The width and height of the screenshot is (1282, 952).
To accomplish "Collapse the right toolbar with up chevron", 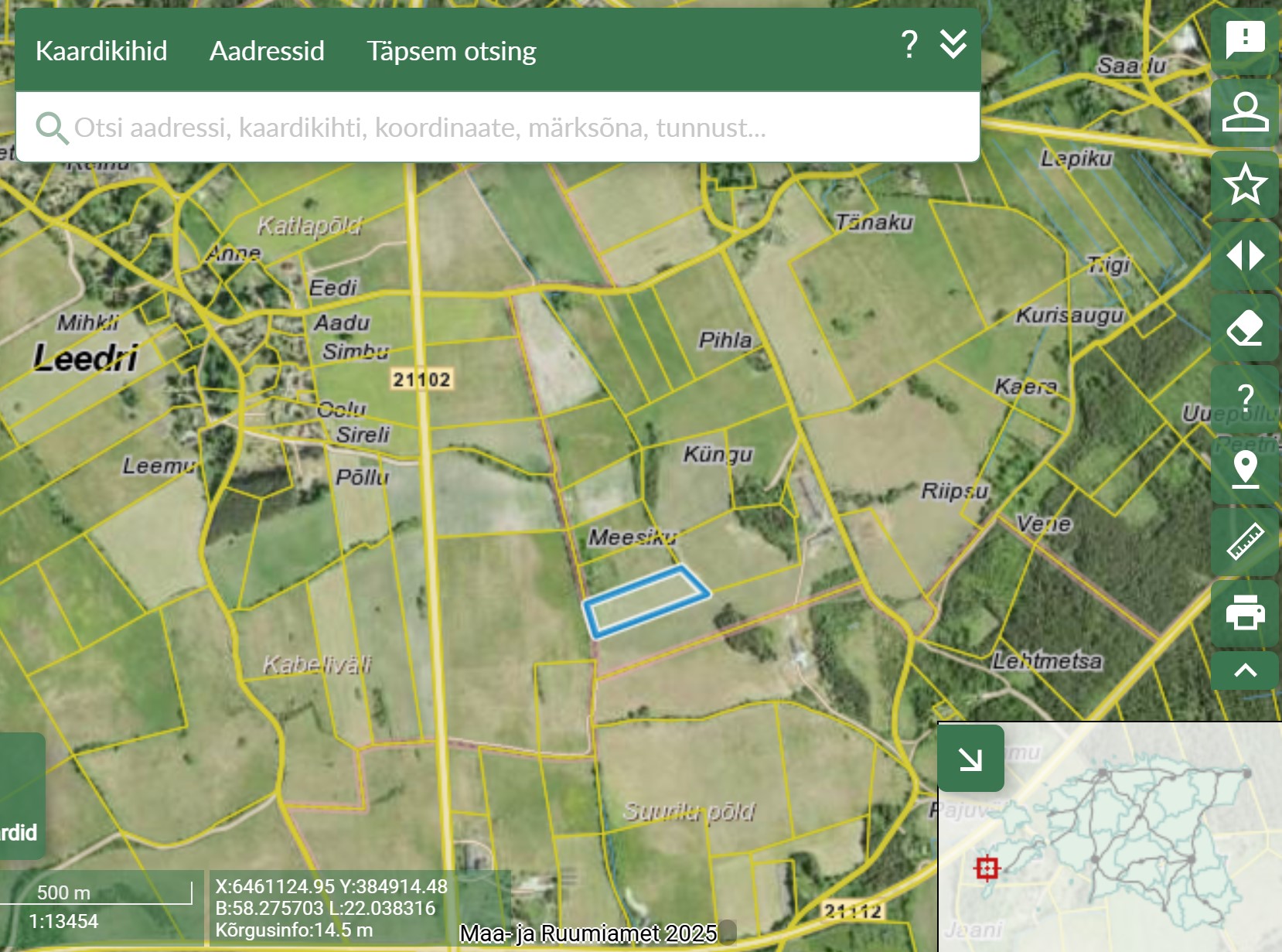I will pos(1244,670).
